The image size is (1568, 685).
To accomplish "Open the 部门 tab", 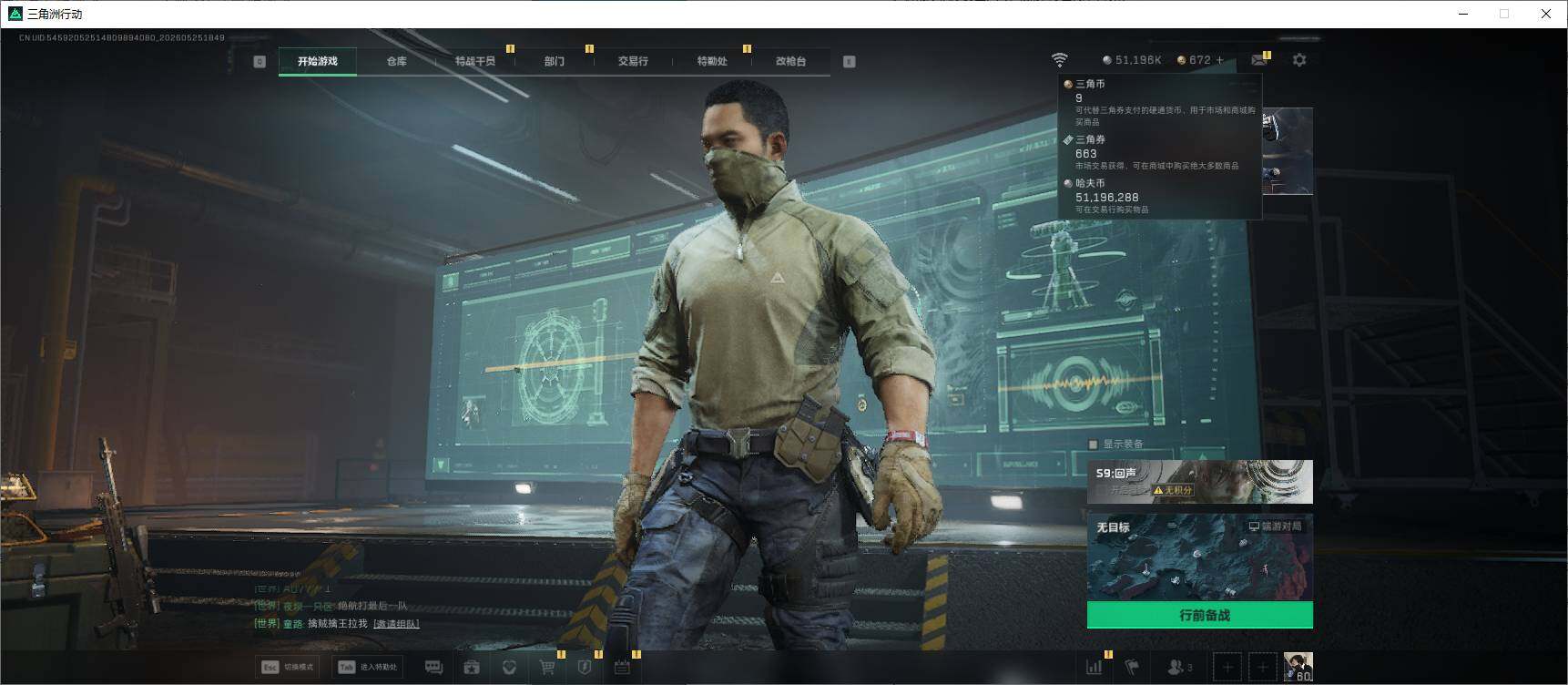I will pyautogui.click(x=555, y=61).
